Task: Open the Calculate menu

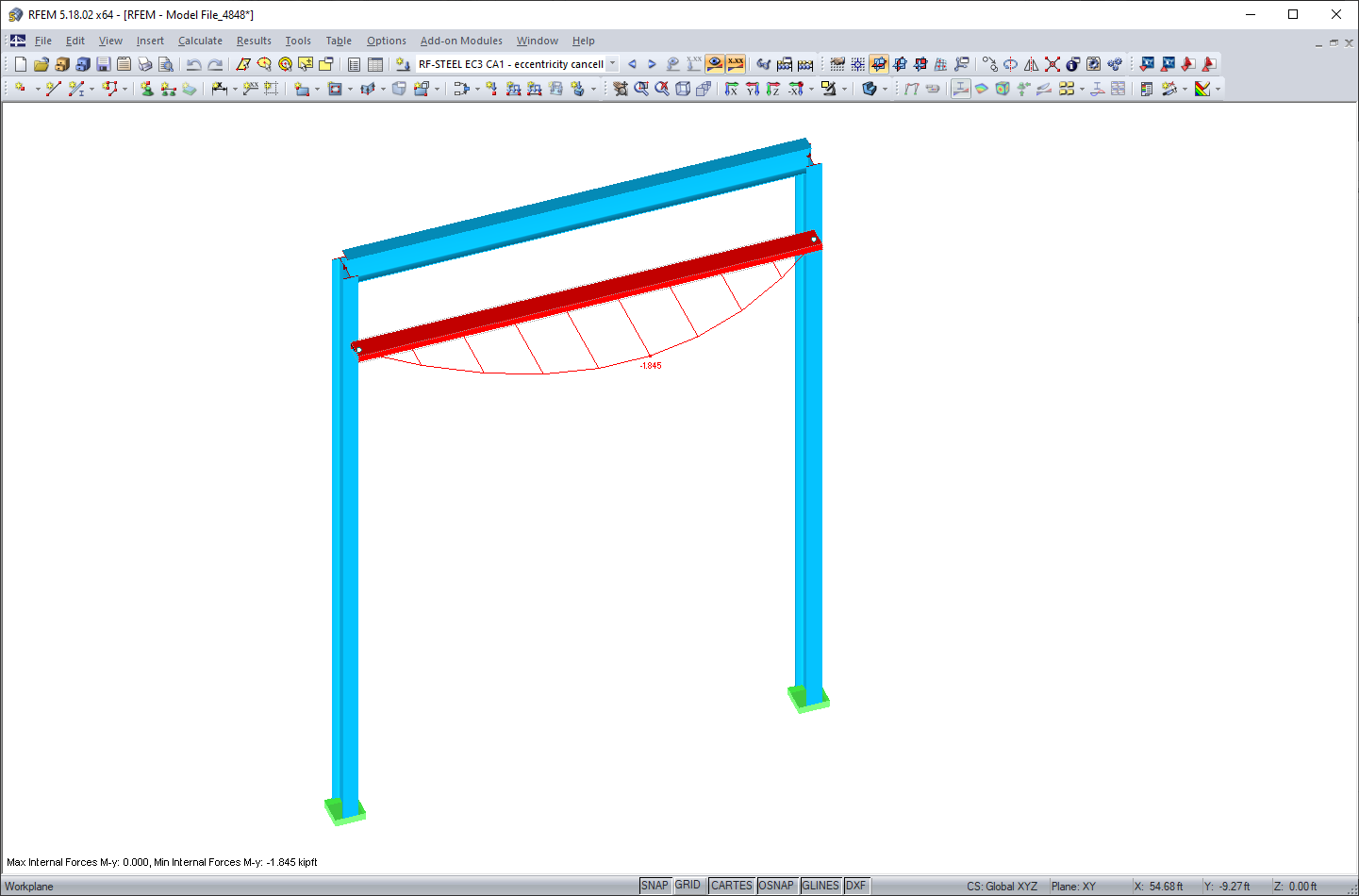Action: (x=200, y=41)
